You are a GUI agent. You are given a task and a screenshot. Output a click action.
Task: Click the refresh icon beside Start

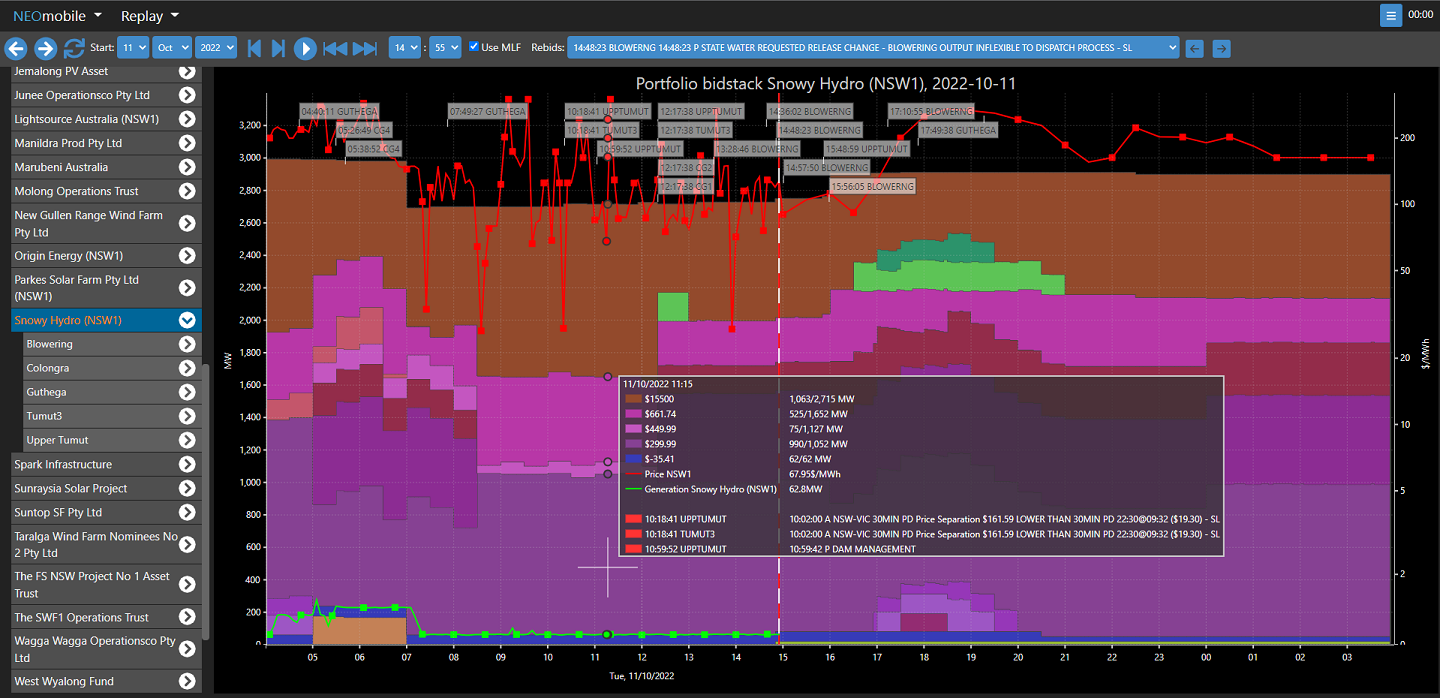coord(74,48)
